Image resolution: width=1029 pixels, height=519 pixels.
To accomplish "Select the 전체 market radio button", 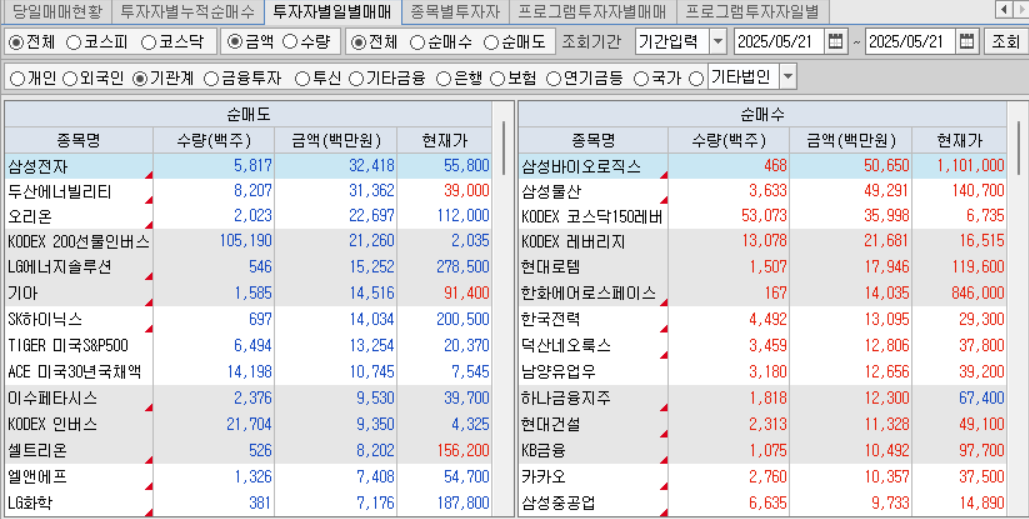I will point(16,43).
